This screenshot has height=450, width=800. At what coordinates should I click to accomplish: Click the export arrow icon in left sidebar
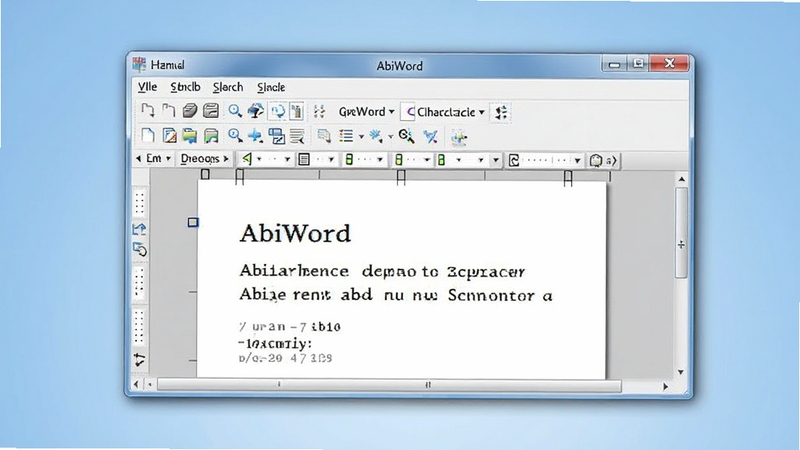pos(139,229)
